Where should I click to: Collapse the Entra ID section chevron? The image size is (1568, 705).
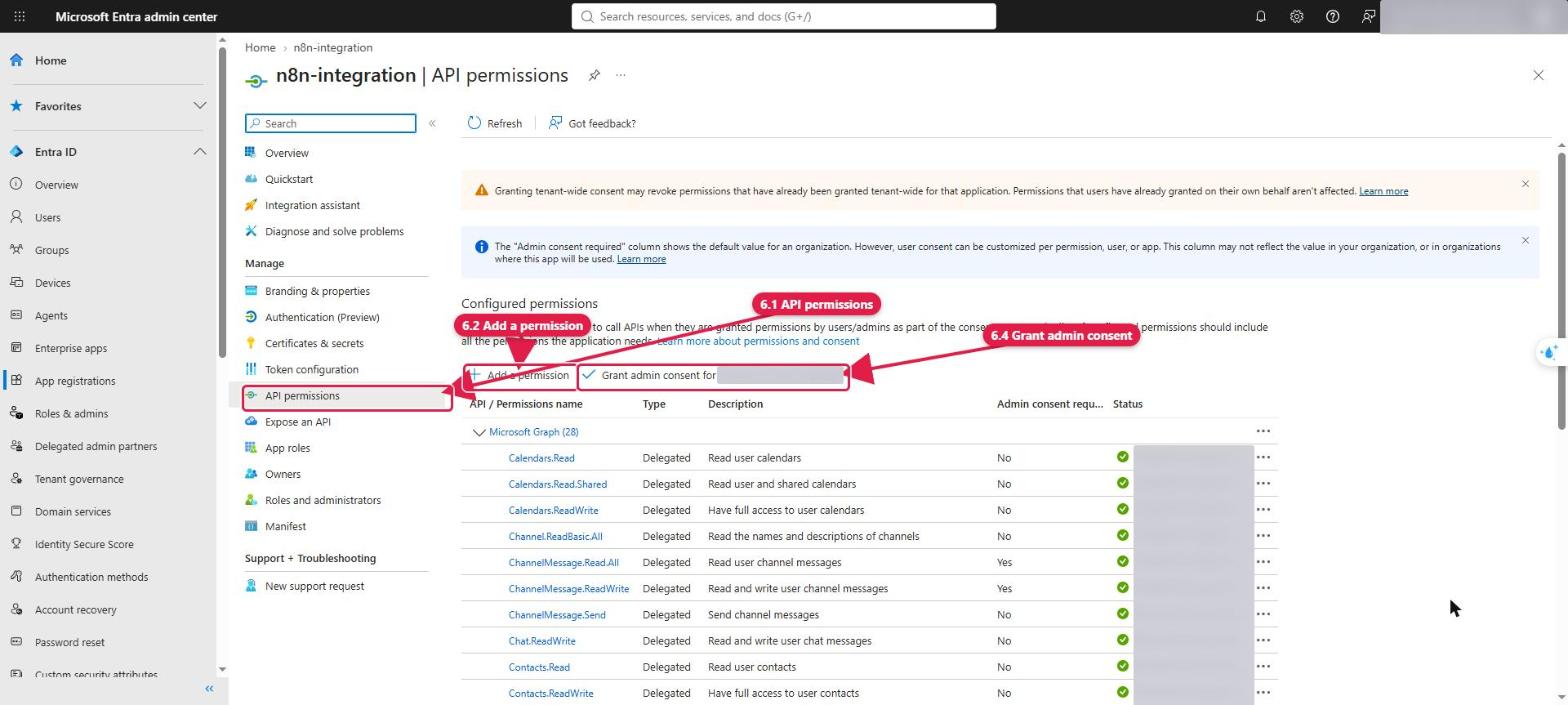pos(200,152)
